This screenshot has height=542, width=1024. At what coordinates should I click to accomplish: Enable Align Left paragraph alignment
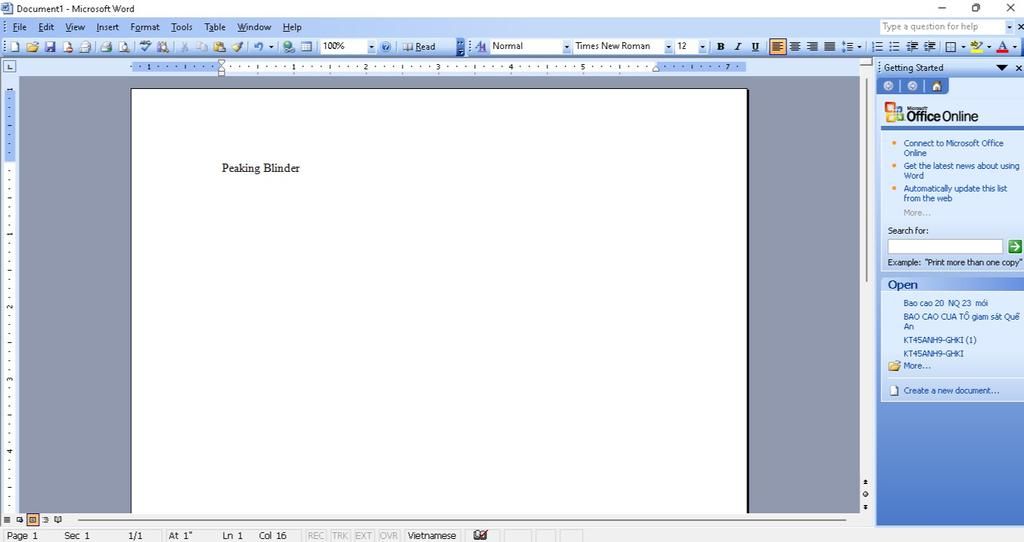point(777,46)
